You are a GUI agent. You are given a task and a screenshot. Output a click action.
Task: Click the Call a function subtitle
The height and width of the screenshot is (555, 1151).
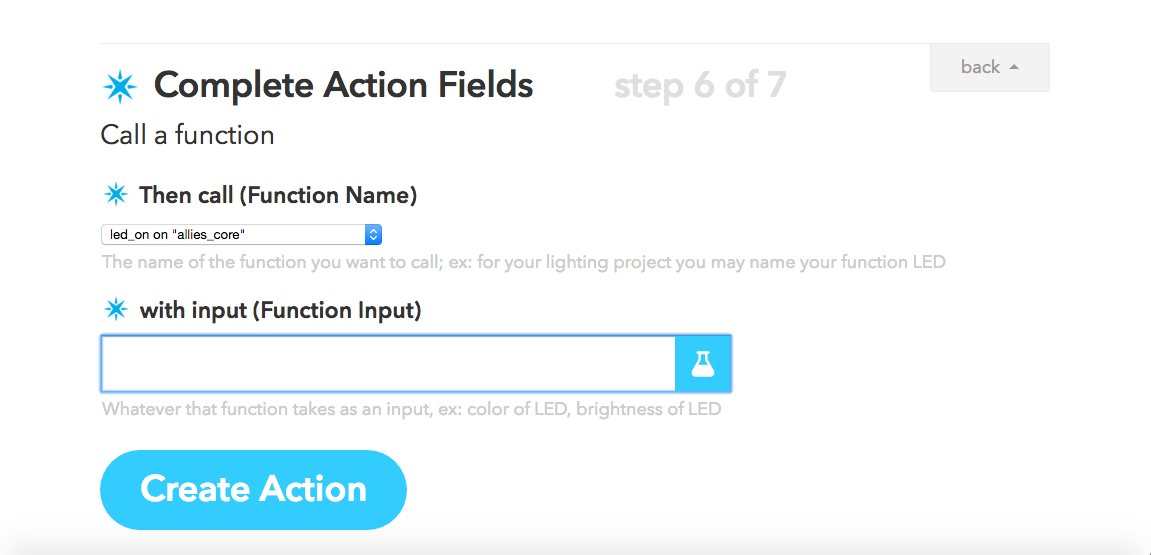[188, 135]
